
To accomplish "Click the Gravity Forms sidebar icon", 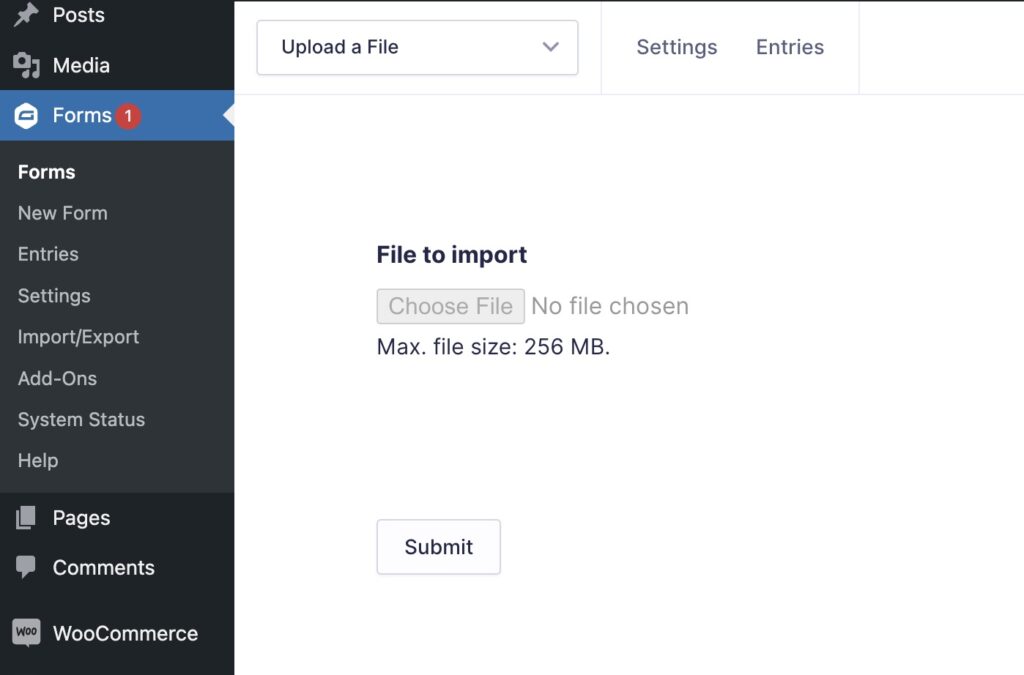I will (x=27, y=115).
